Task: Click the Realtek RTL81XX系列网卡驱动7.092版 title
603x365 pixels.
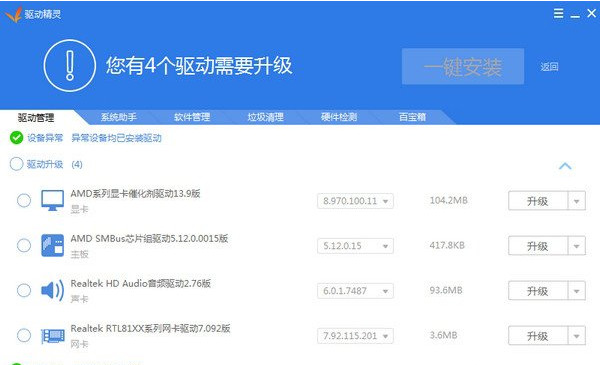Action: coord(150,328)
